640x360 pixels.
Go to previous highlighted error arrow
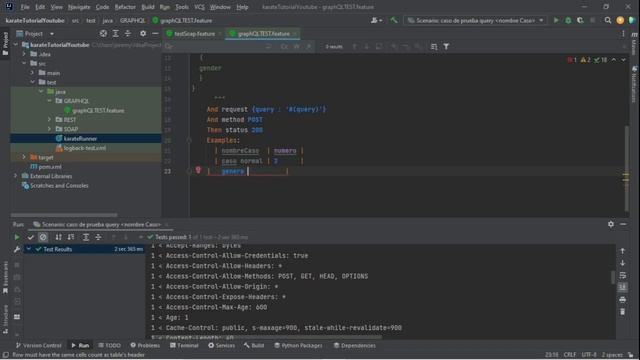614,60
